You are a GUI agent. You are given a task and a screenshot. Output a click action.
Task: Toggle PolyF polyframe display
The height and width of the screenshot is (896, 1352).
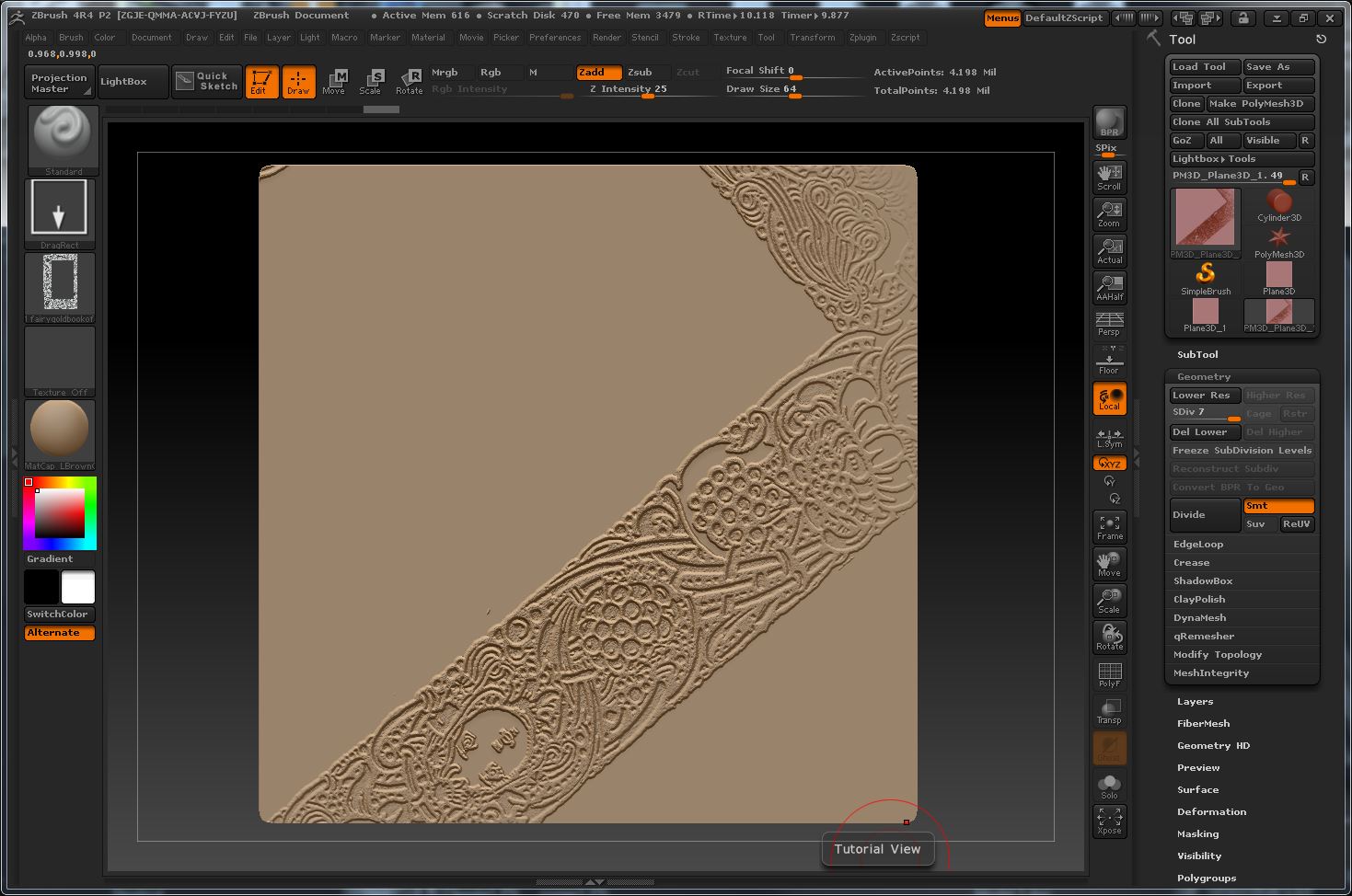(1109, 673)
